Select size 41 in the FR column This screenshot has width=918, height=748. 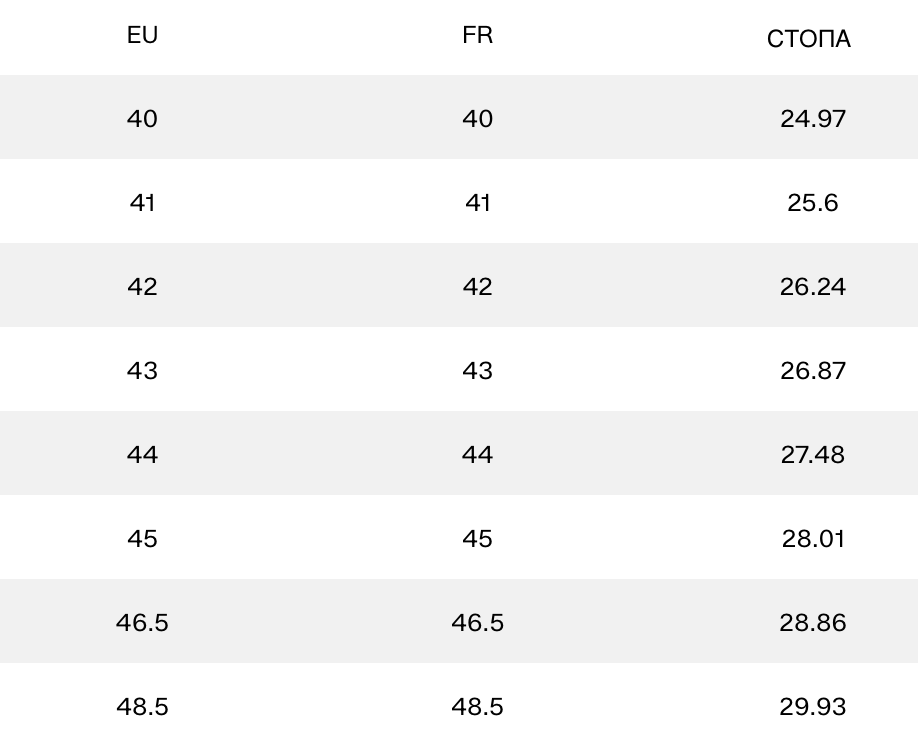tap(477, 203)
